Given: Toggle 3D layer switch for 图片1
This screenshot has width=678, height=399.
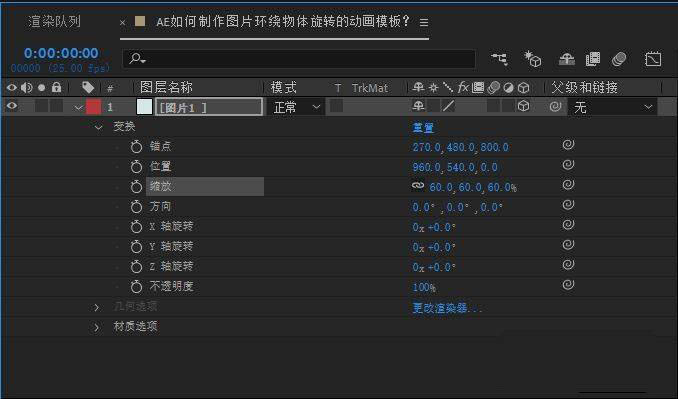Looking at the screenshot, I should pos(524,106).
